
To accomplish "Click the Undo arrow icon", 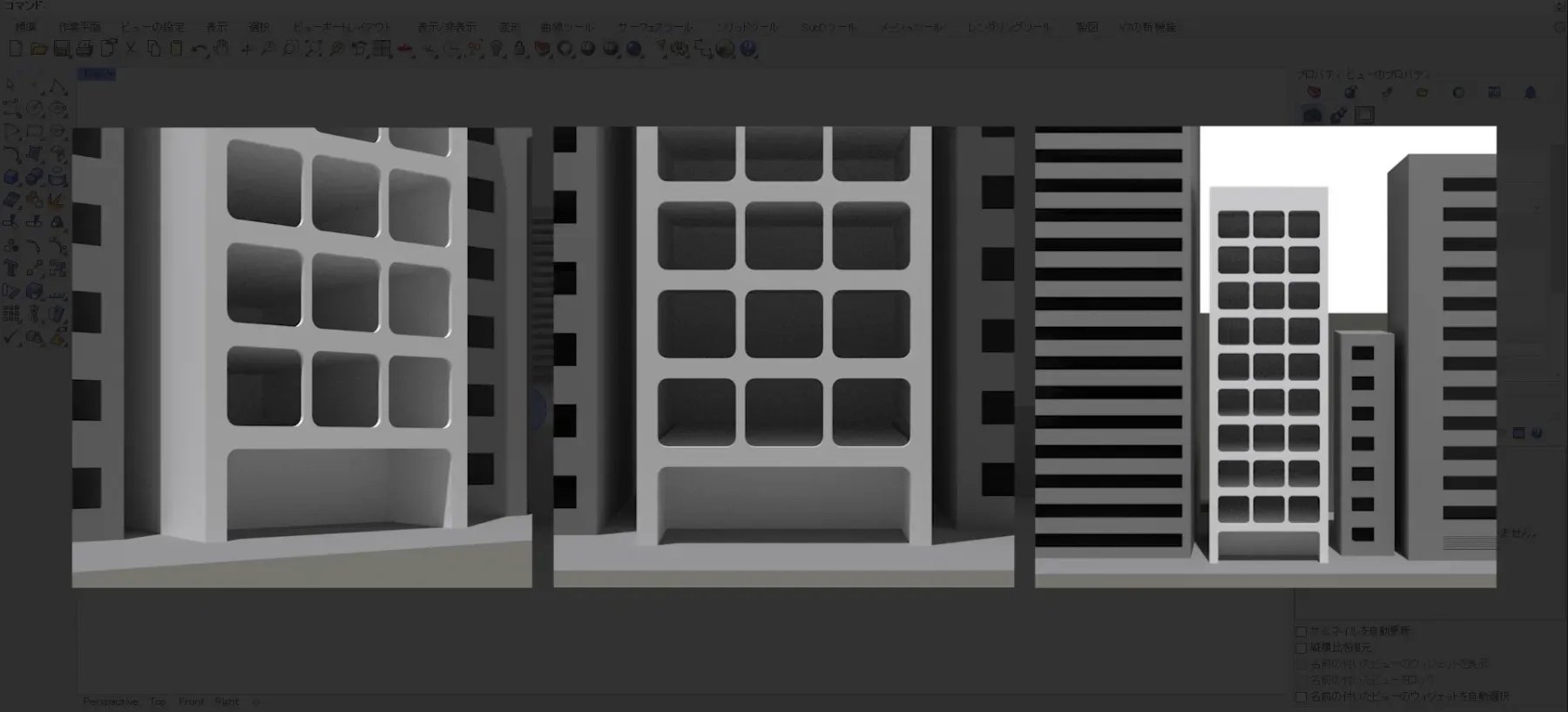I will [x=199, y=50].
